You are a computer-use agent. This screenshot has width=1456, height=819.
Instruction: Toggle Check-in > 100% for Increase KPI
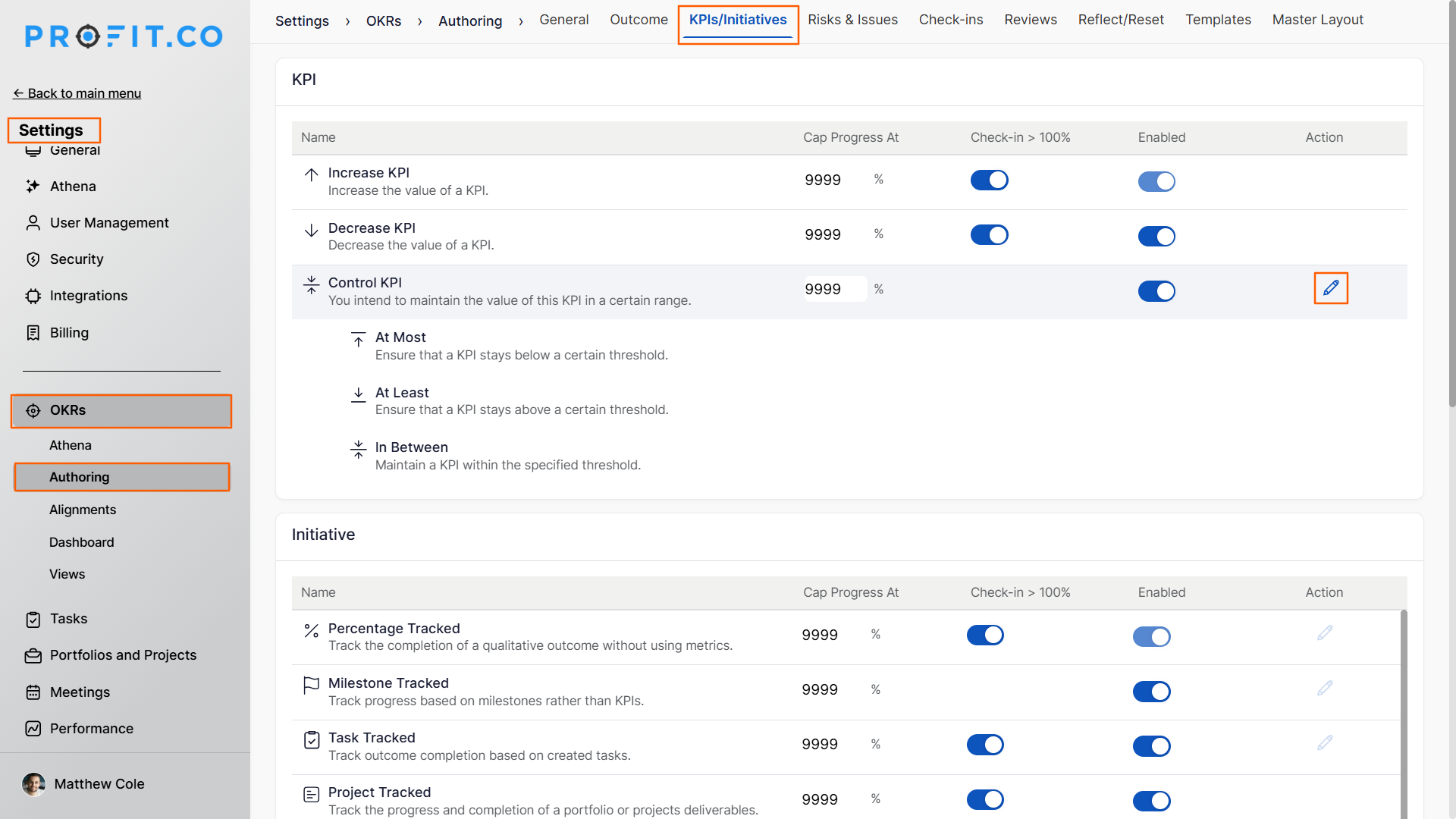tap(989, 180)
